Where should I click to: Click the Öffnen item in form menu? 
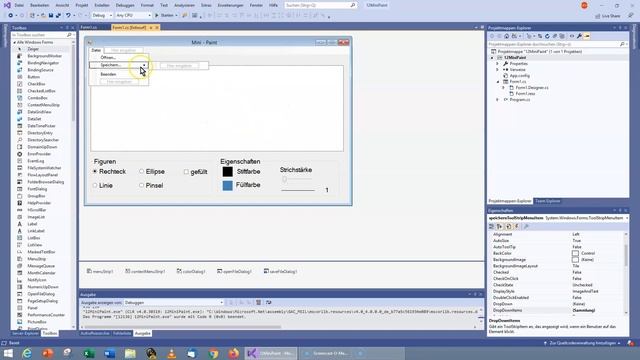pos(119,58)
